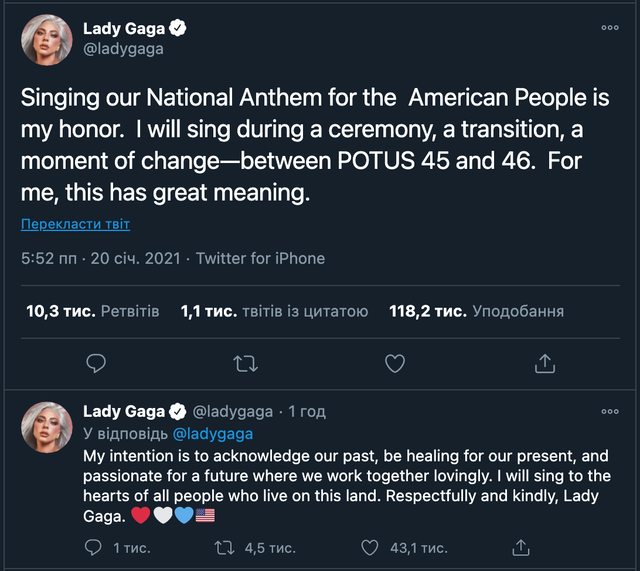Click the share icon under the main tweet
This screenshot has height=571, width=640.
tap(545, 362)
